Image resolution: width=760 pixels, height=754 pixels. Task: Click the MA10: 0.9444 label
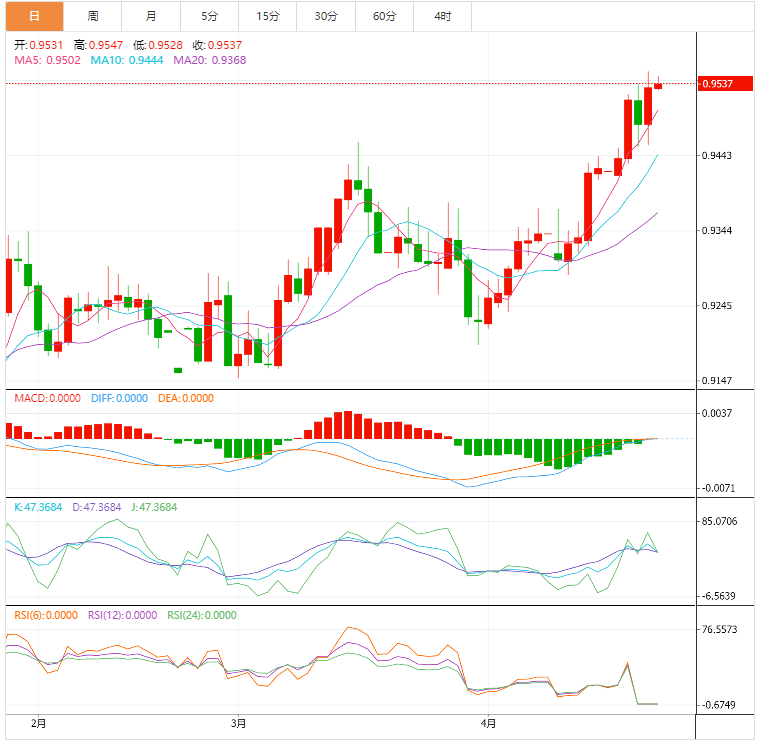(x=127, y=60)
